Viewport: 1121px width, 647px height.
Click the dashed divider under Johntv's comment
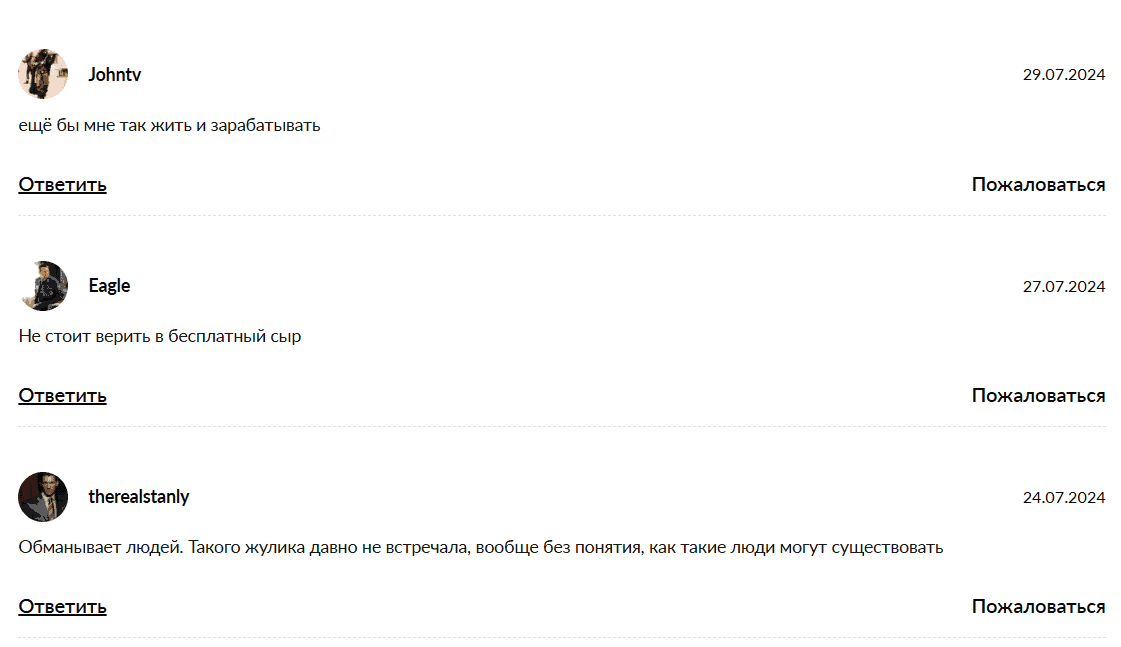[561, 215]
